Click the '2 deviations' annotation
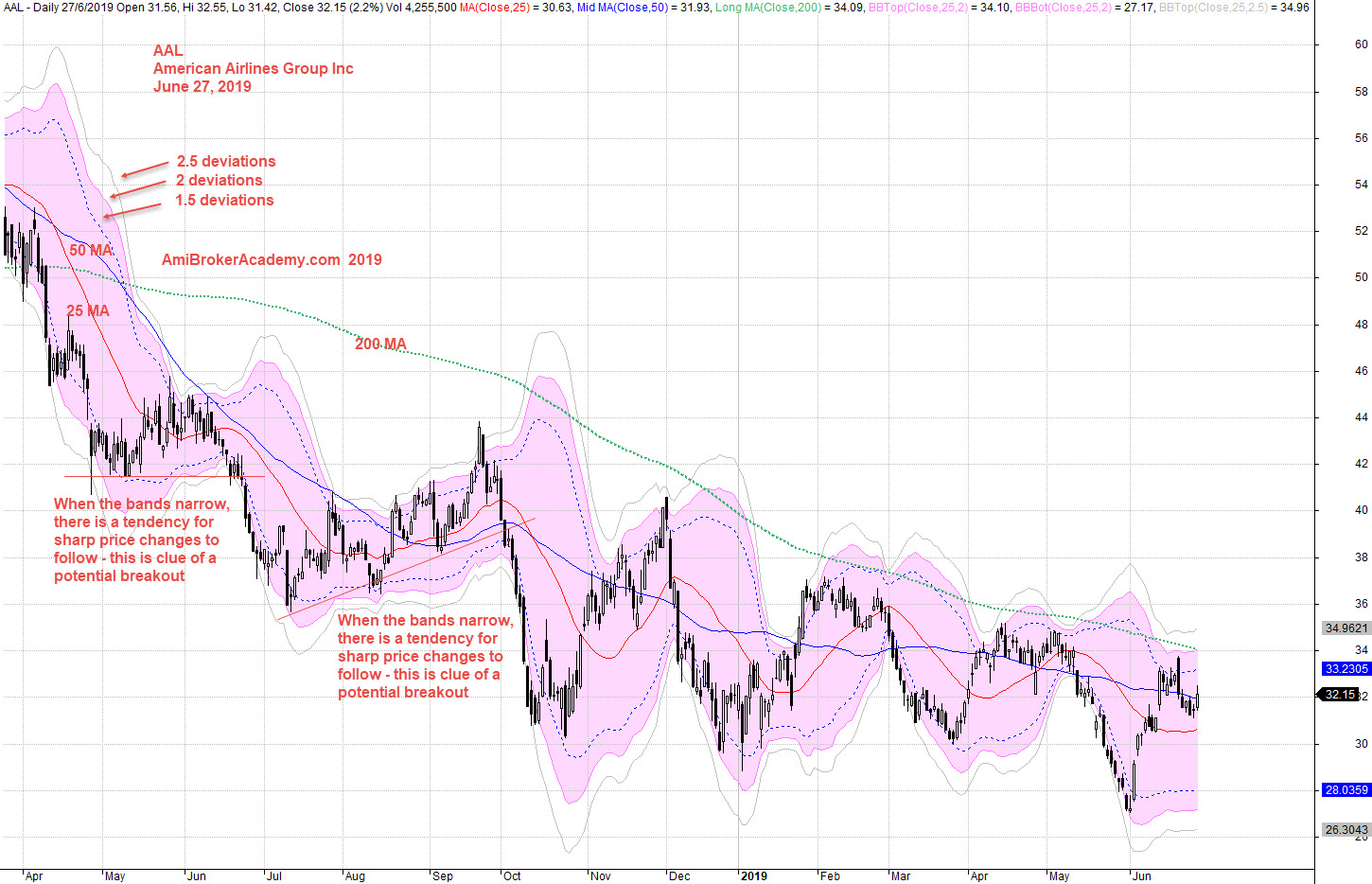Image resolution: width=1372 pixels, height=884 pixels. tap(220, 180)
